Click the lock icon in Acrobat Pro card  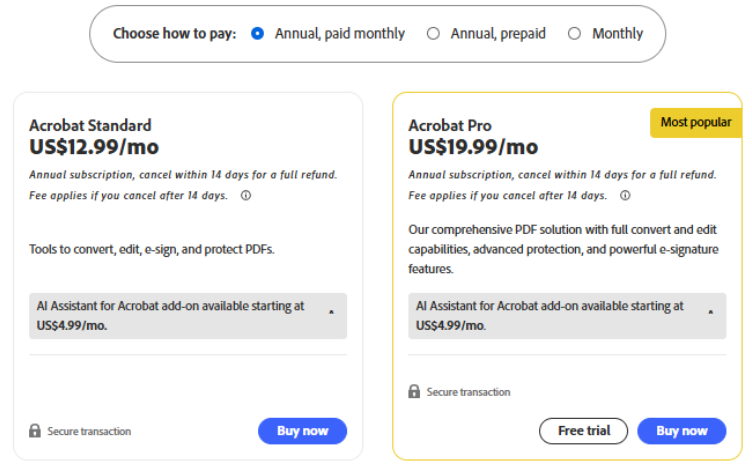pyautogui.click(x=414, y=392)
